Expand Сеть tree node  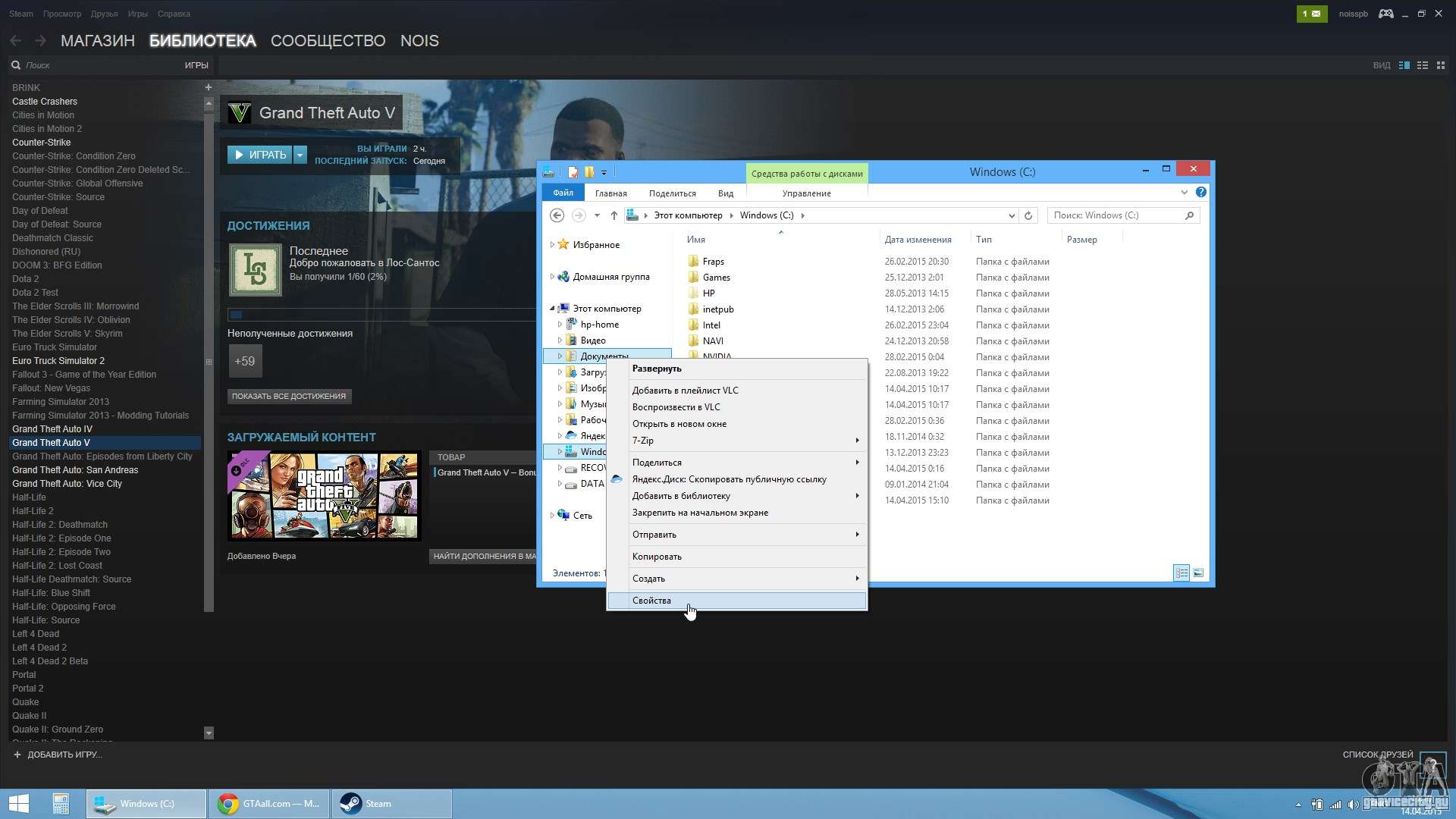pos(552,516)
